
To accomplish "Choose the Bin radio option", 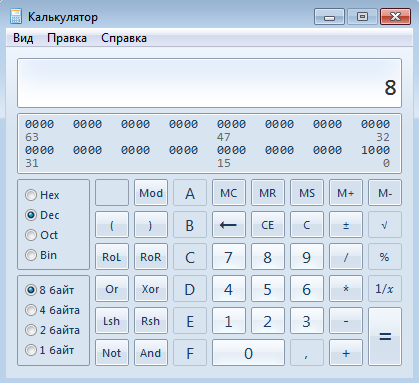I will coord(41,255).
